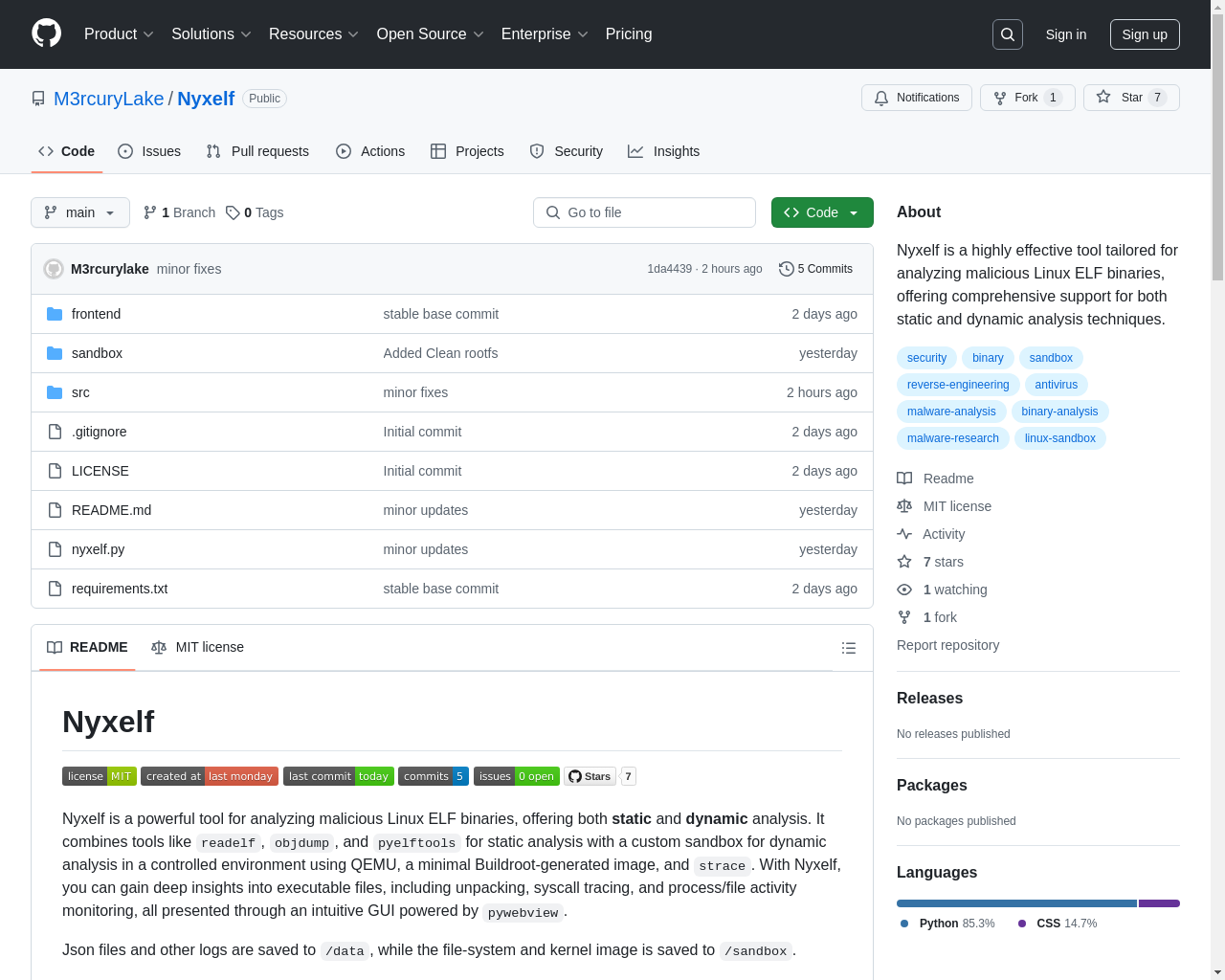Open the Nyxelf repository name link
Image resolution: width=1225 pixels, height=980 pixels.
[206, 99]
